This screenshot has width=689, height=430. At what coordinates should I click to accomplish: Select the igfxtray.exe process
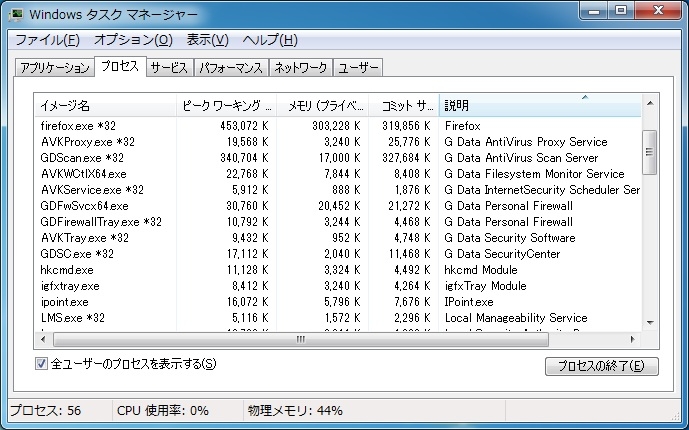(x=337, y=286)
